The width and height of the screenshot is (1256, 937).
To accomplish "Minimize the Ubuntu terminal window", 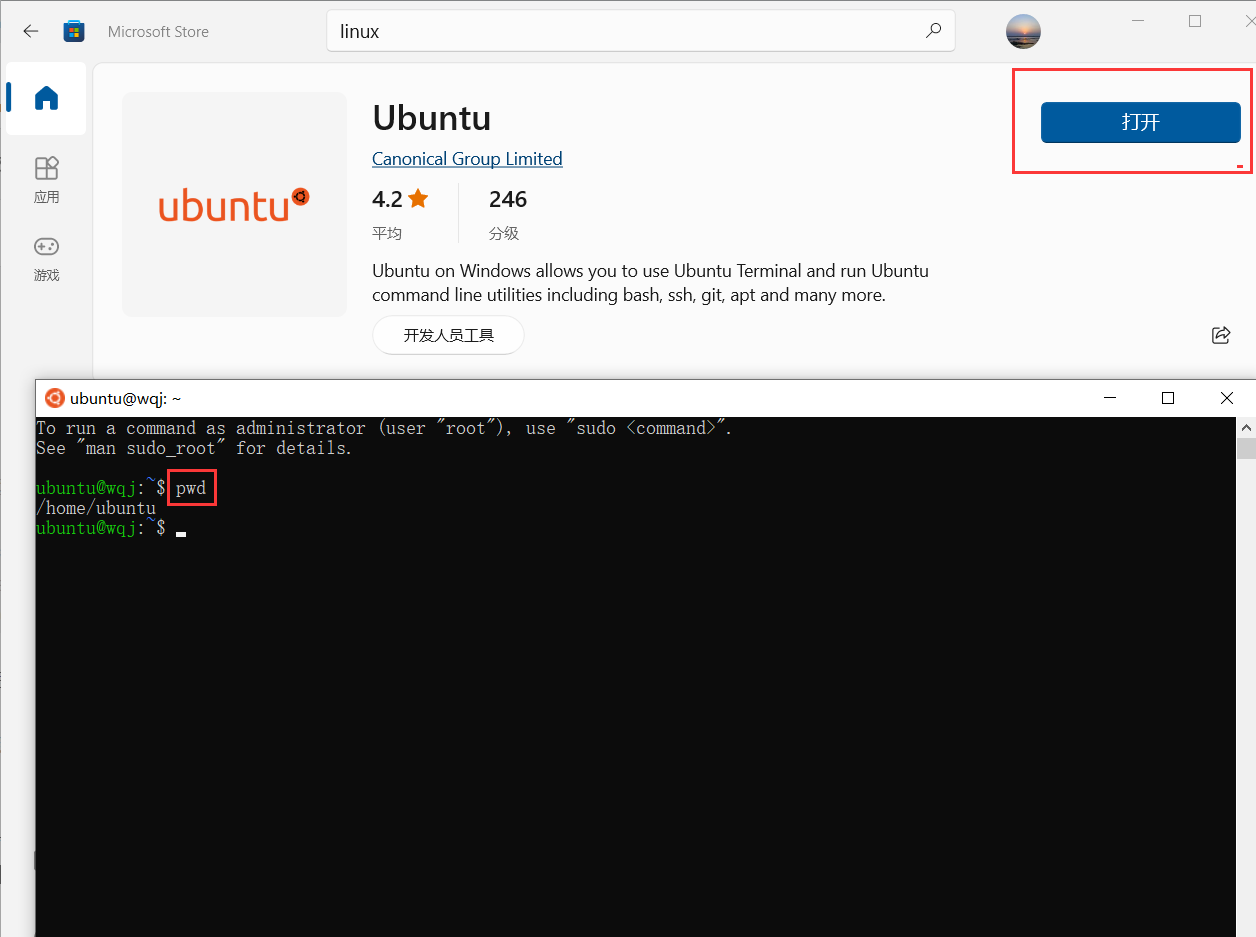I will [x=1109, y=398].
